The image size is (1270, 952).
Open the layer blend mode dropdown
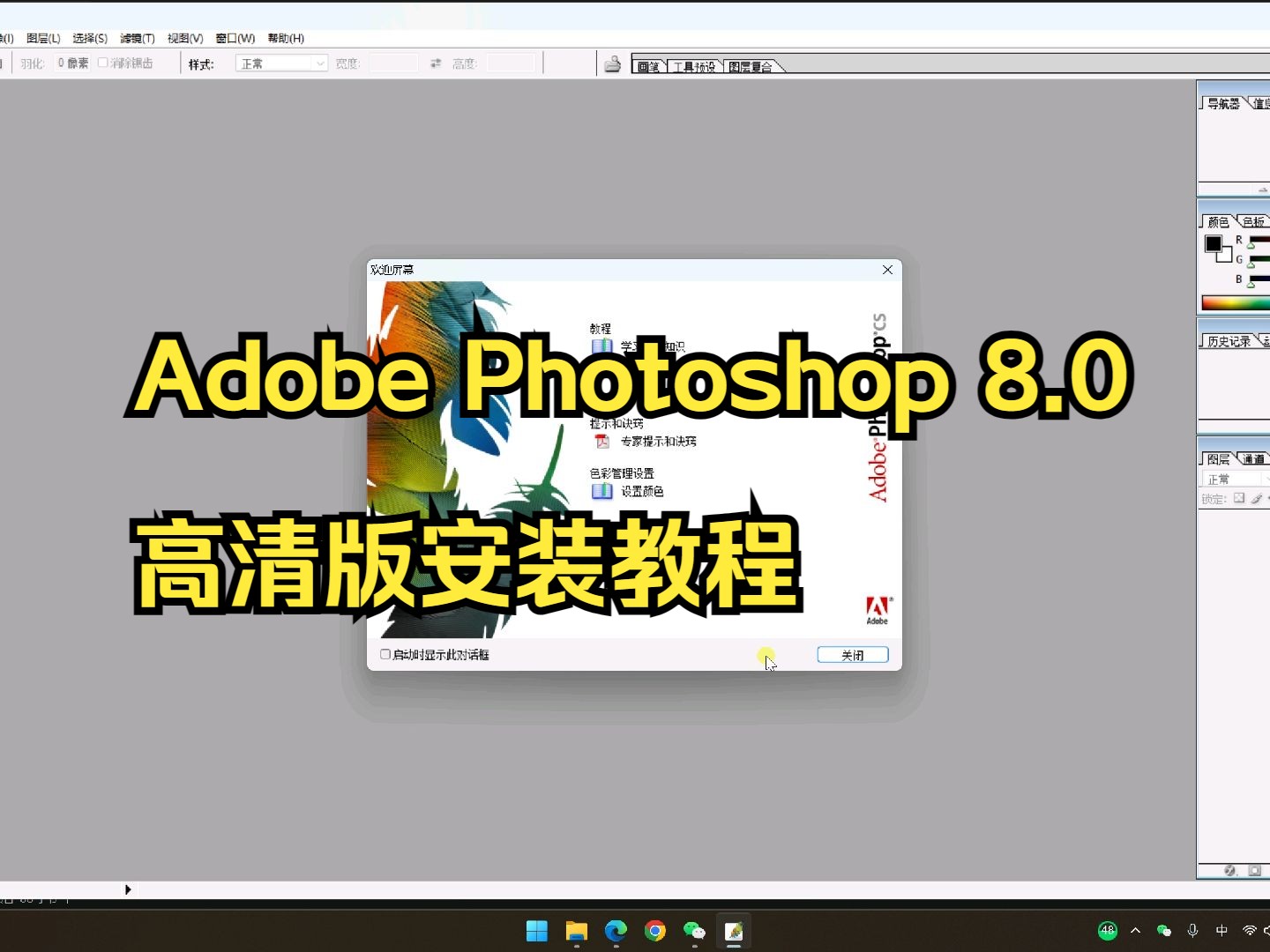coord(1235,478)
